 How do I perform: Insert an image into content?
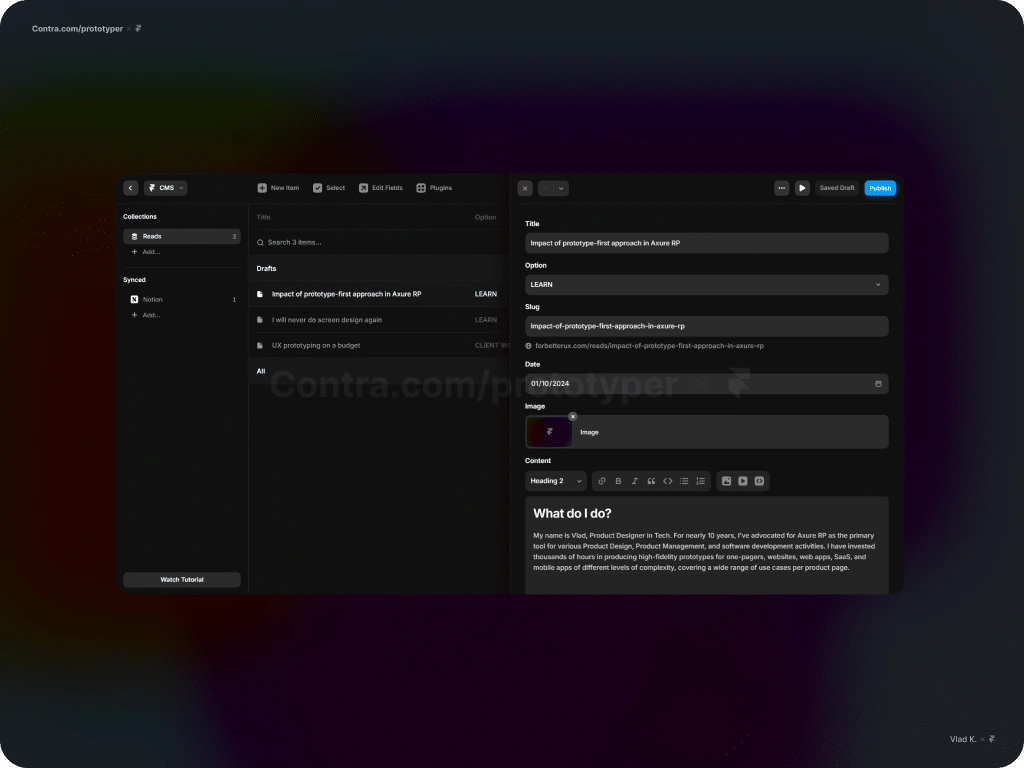726,481
